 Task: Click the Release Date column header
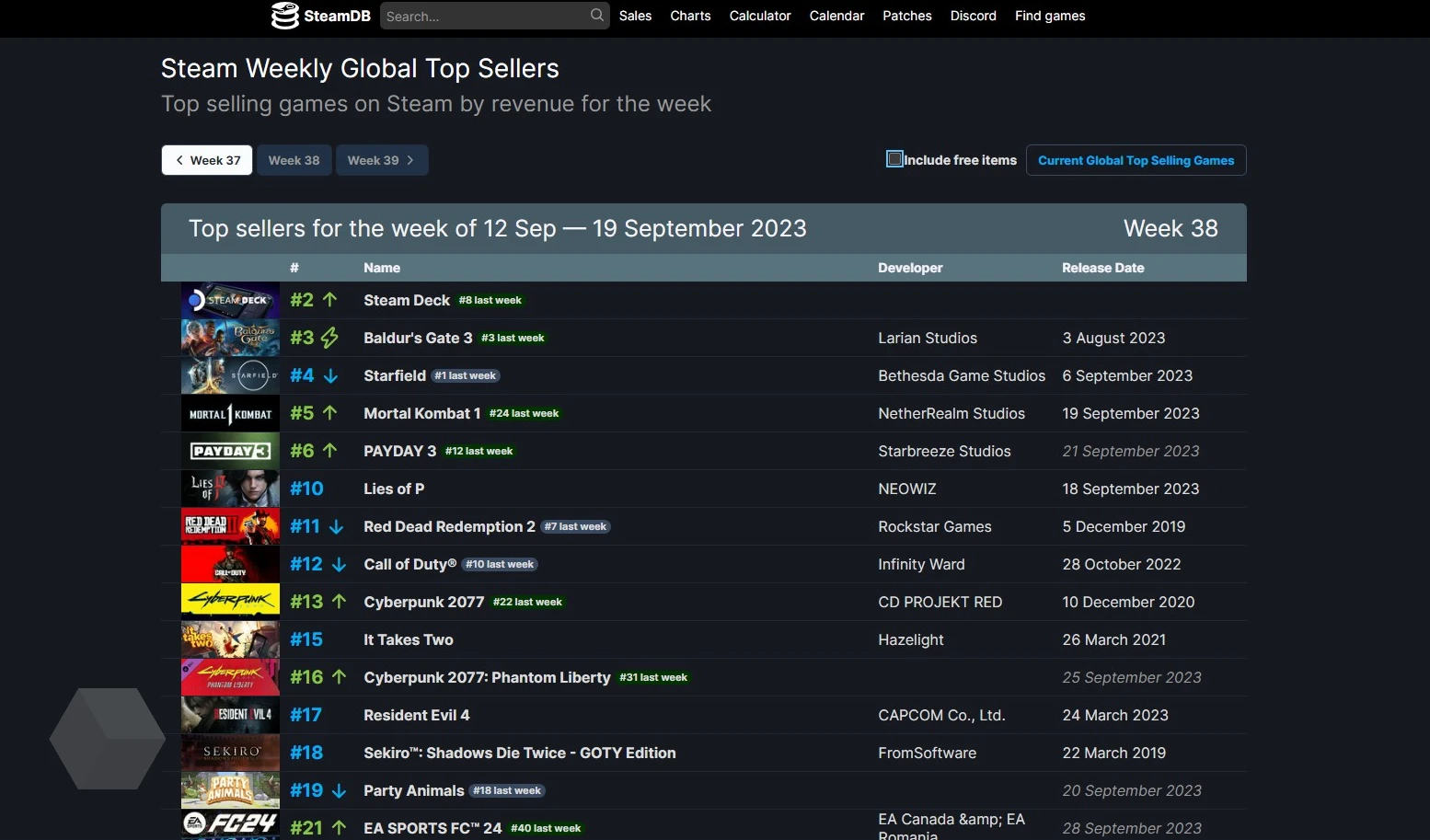coord(1103,268)
